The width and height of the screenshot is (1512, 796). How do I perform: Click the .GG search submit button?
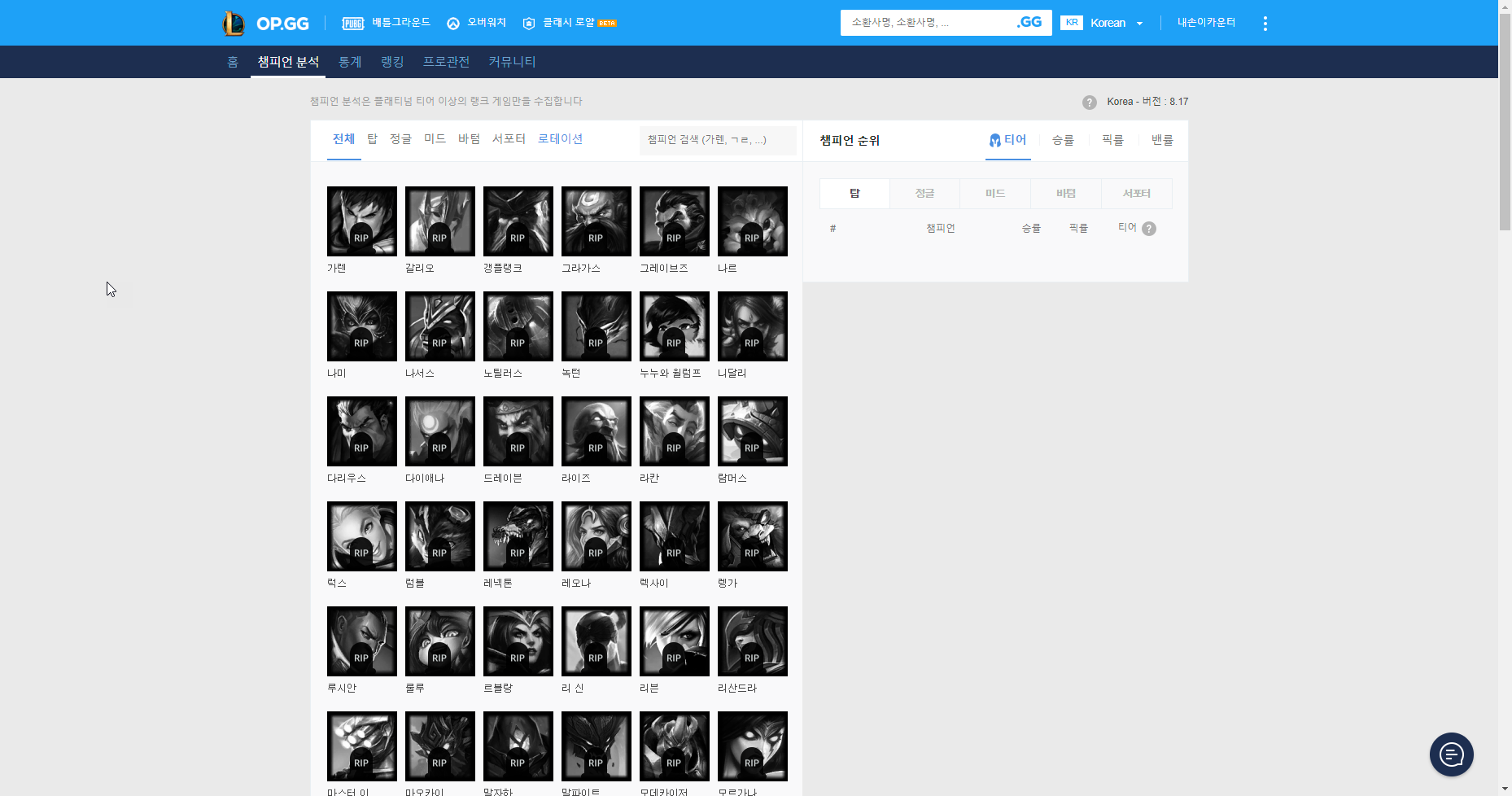(1029, 23)
